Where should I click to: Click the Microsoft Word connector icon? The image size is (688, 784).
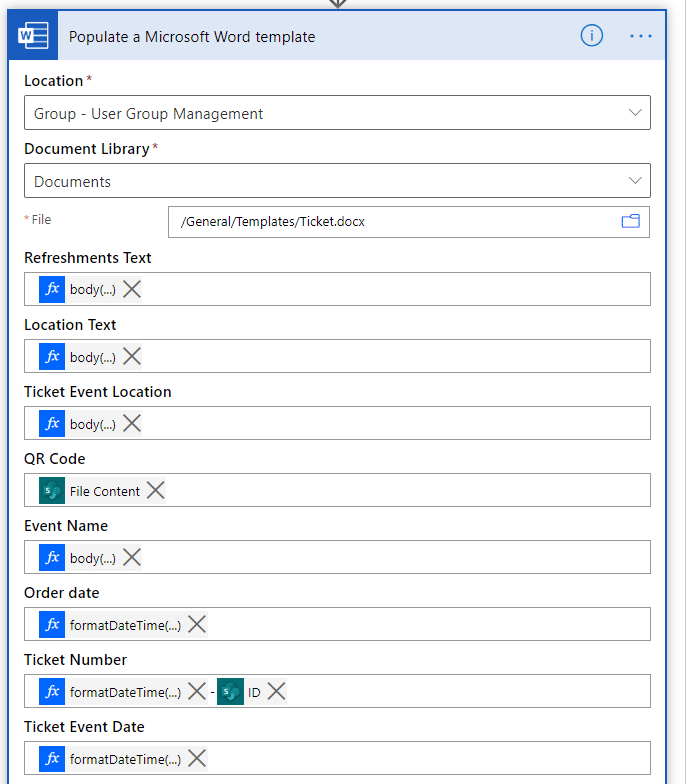point(33,37)
